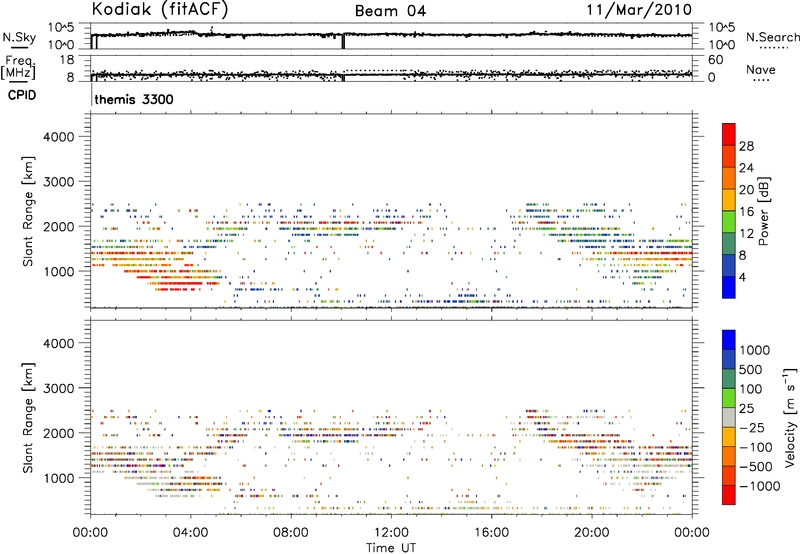Click the 'Velocity [m s-1]' colorbar title
Screen dimensions: 800x554
[789, 417]
